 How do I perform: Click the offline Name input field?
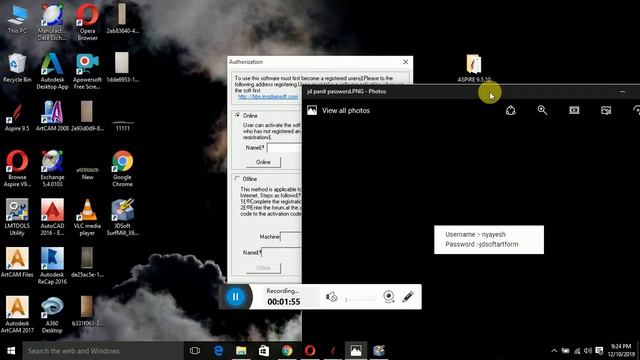click(282, 253)
